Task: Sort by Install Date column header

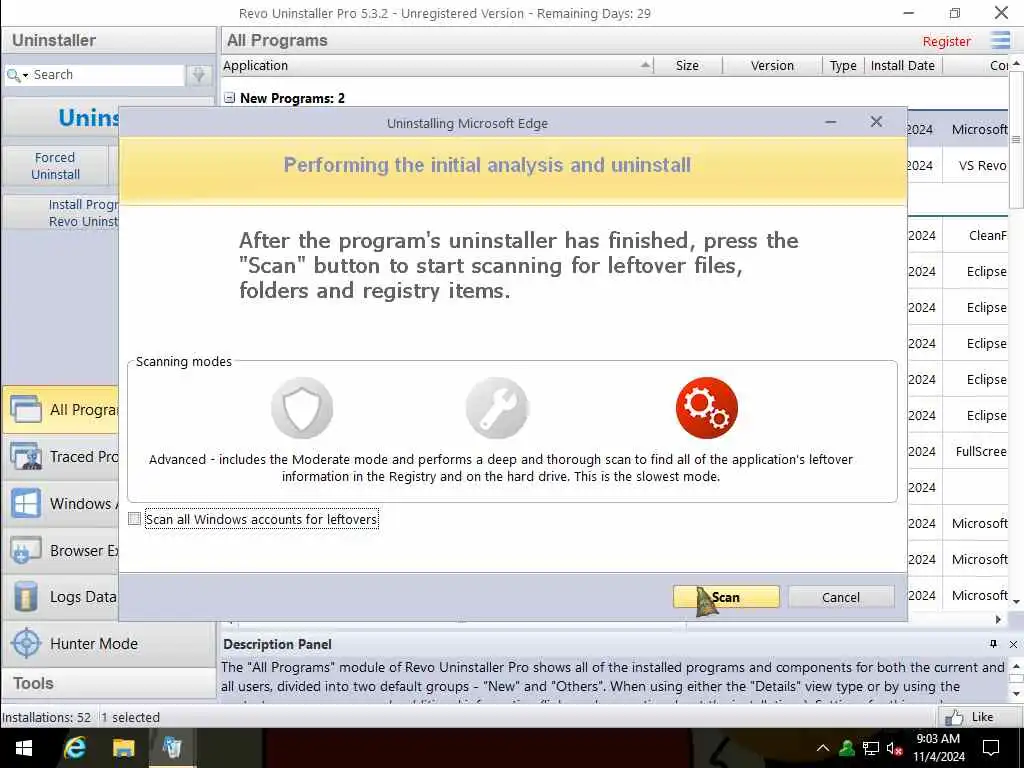Action: 903,65
